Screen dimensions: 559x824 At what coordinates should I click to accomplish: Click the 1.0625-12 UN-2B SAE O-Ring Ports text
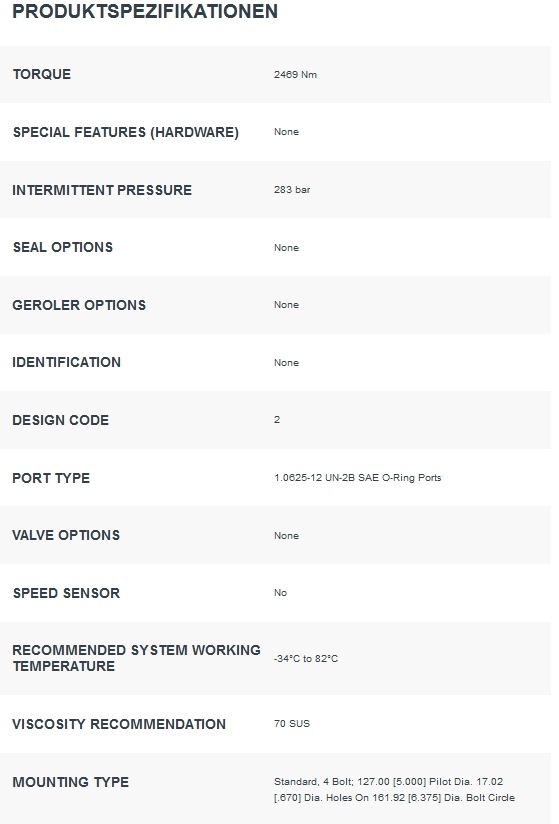tap(357, 478)
